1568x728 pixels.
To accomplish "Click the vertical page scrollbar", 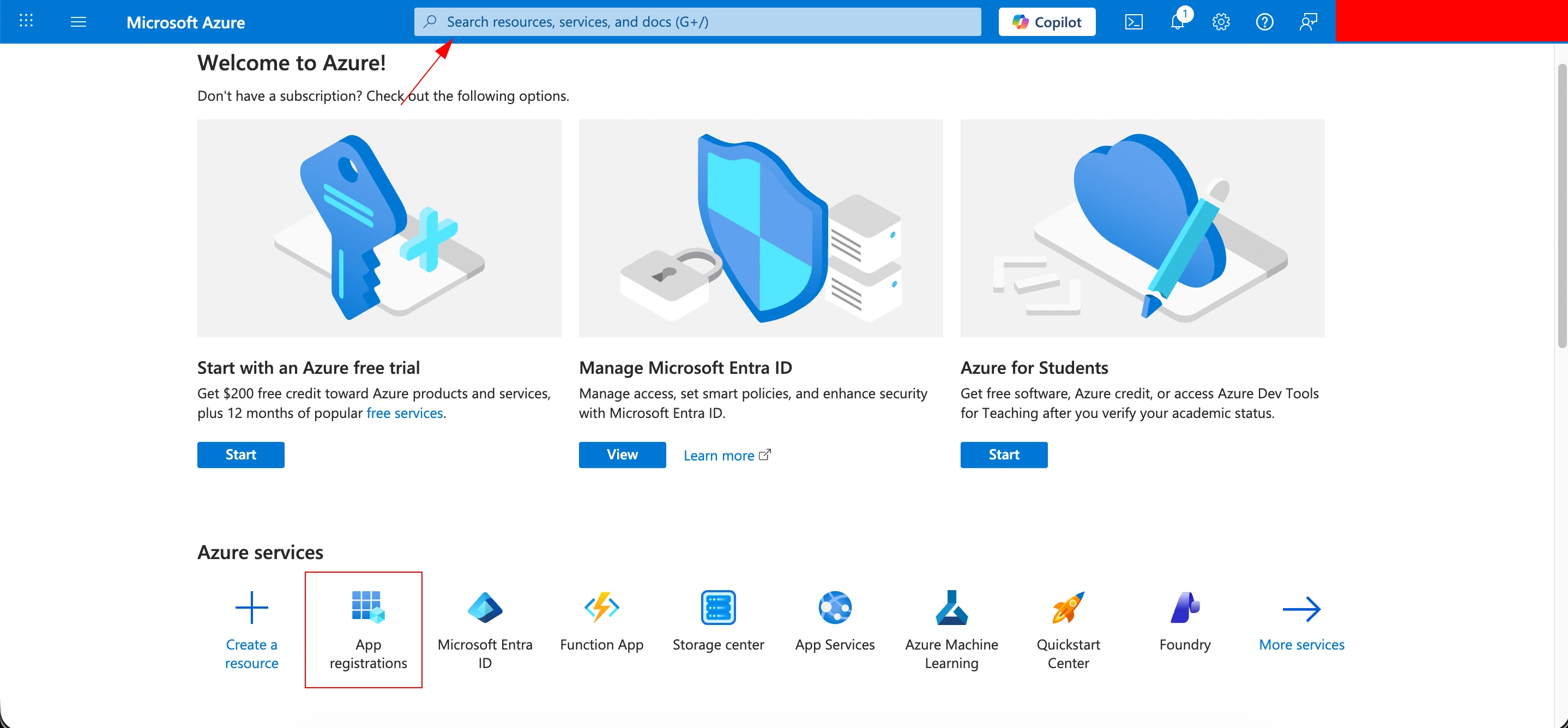I will [x=1562, y=207].
